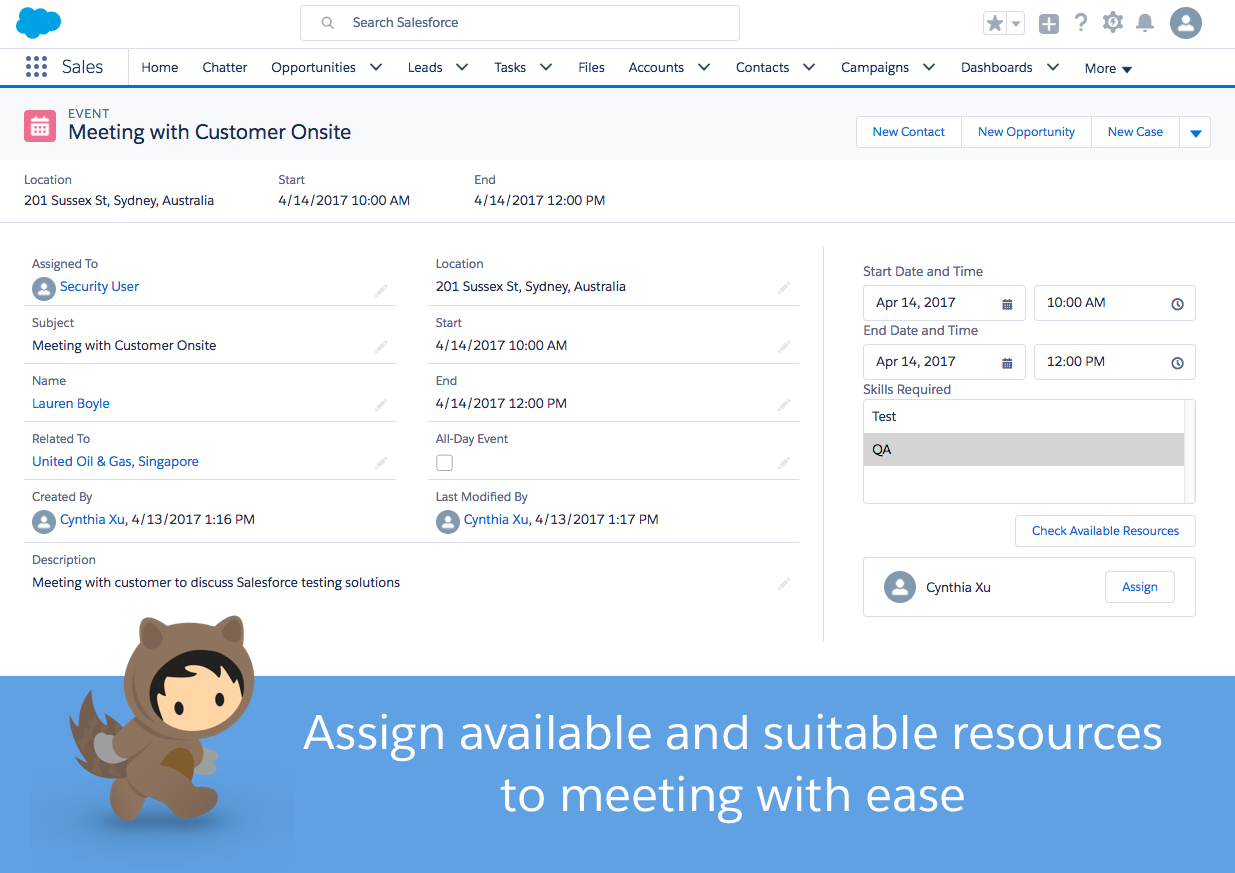
Task: Edit the Description field pencil
Action: coord(784,583)
